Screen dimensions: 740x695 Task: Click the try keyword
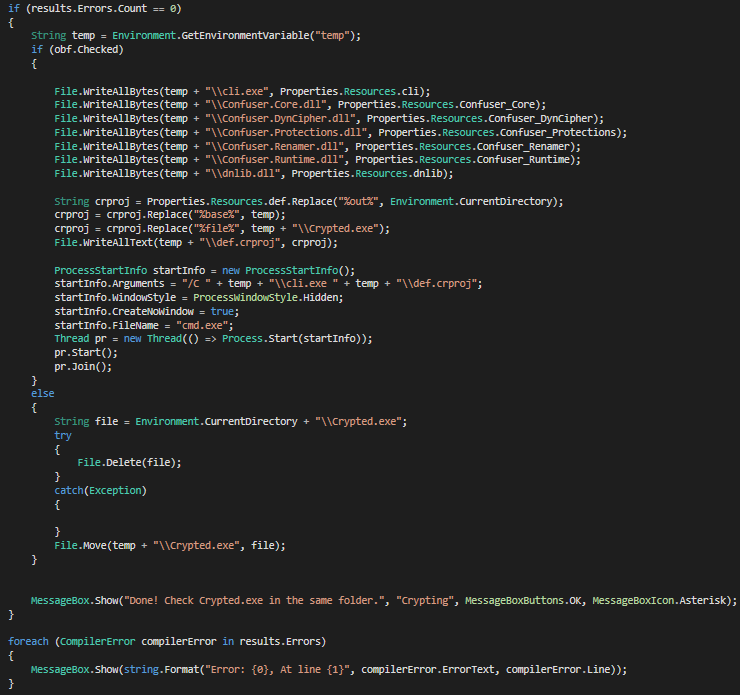pyautogui.click(x=63, y=435)
